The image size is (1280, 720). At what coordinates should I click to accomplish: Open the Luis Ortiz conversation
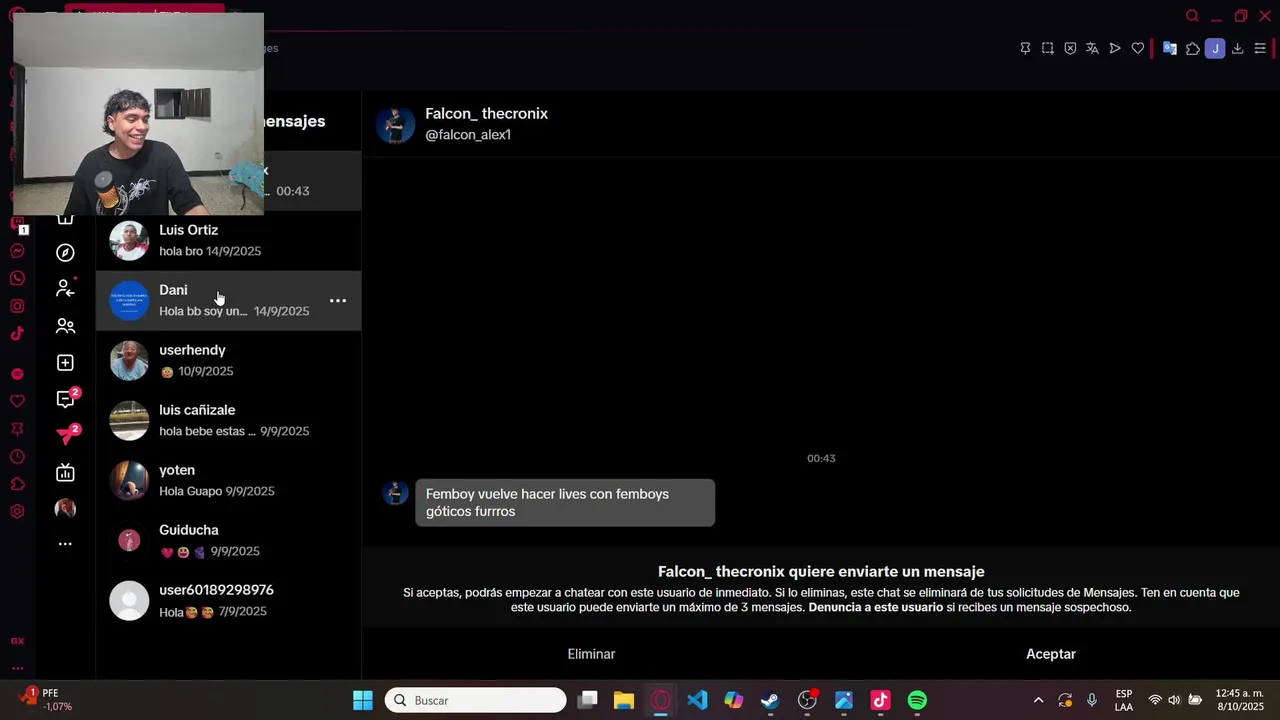point(228,241)
